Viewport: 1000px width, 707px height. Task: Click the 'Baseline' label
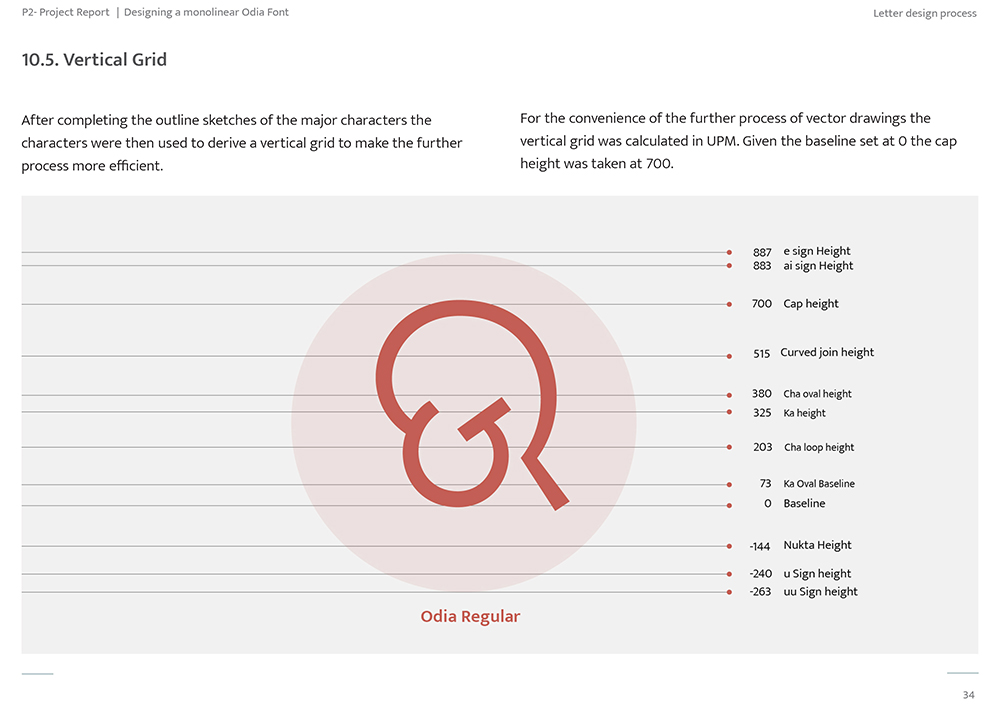tap(804, 504)
